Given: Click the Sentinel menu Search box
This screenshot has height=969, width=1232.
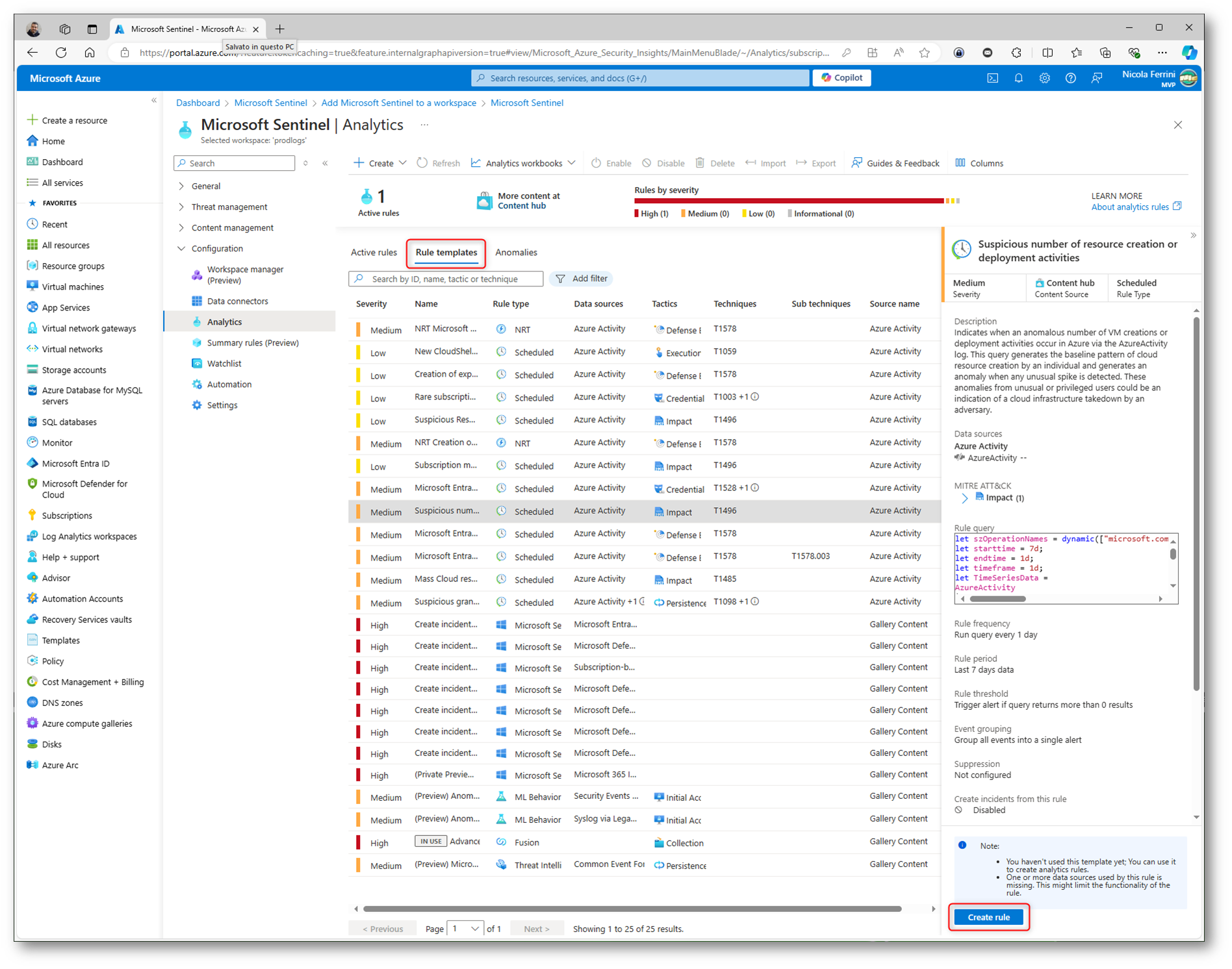Looking at the screenshot, I should click(x=235, y=163).
